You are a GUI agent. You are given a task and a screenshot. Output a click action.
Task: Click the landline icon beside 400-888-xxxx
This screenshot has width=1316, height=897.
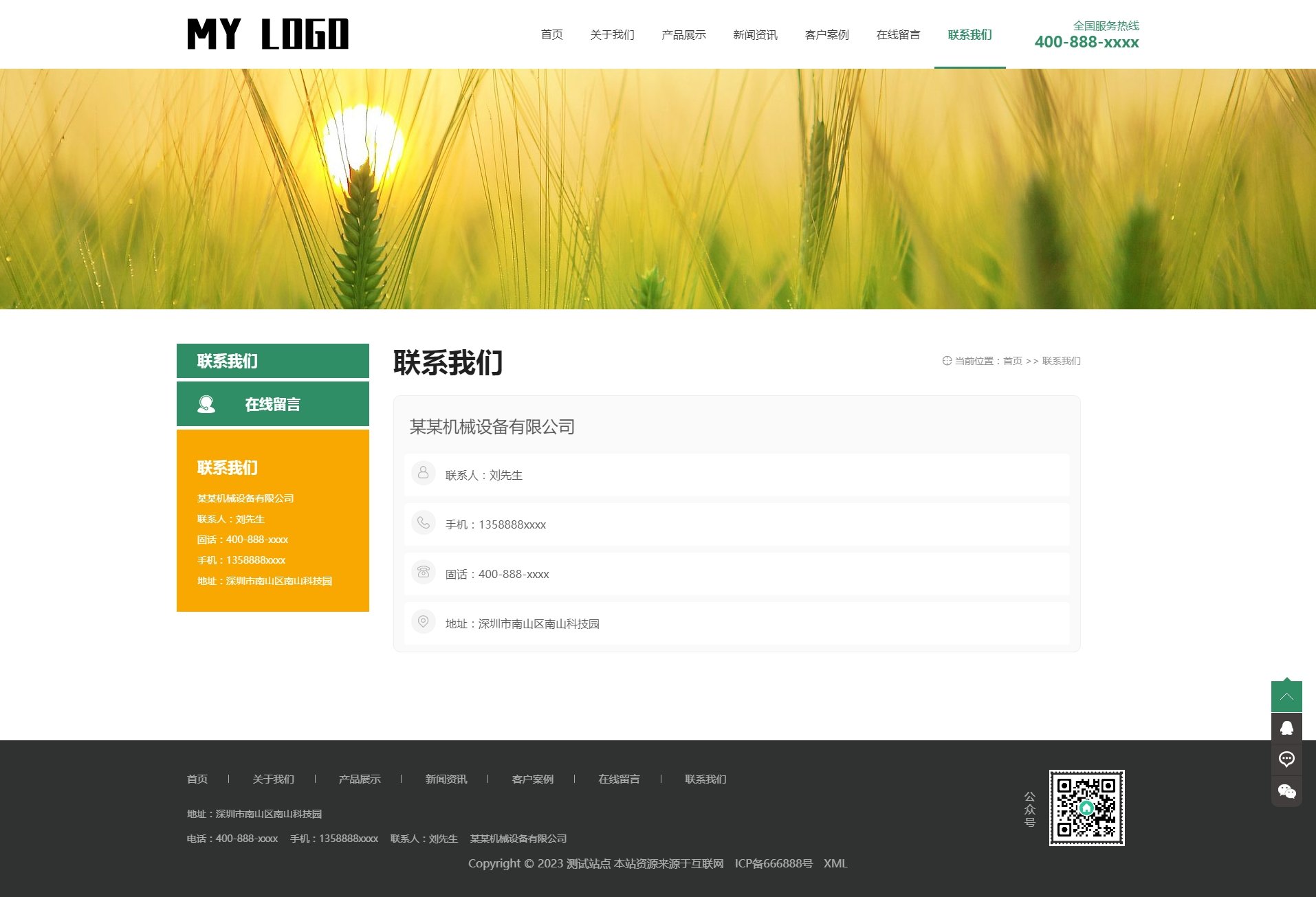423,572
